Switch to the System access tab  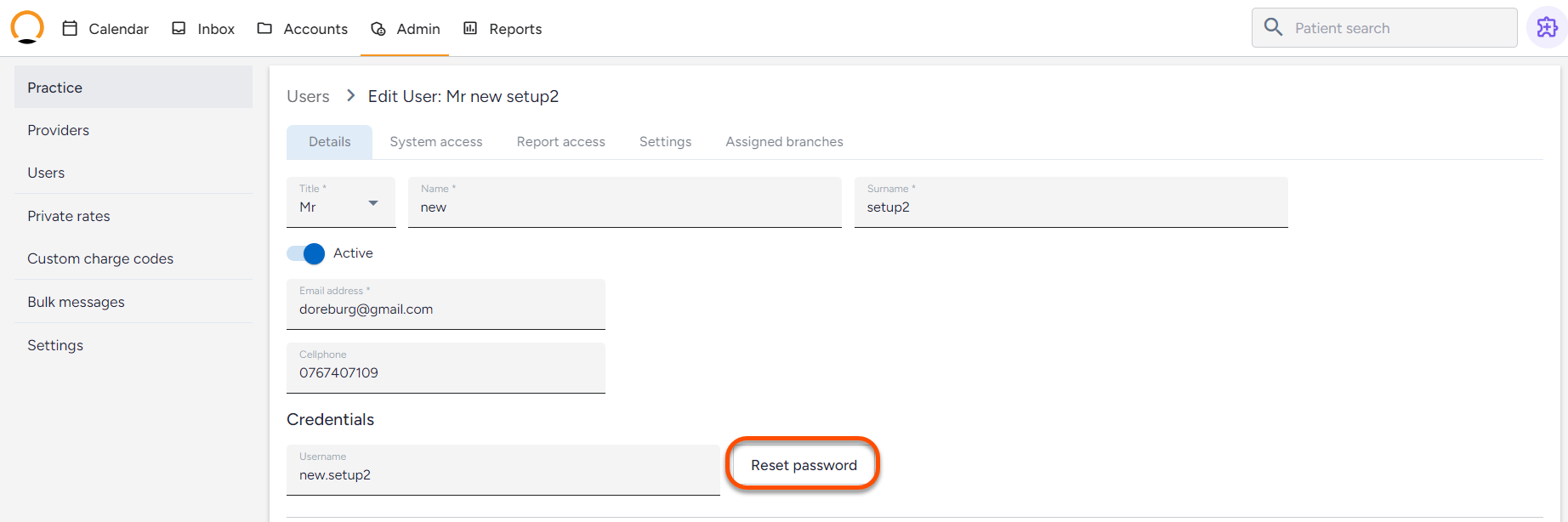tap(436, 142)
